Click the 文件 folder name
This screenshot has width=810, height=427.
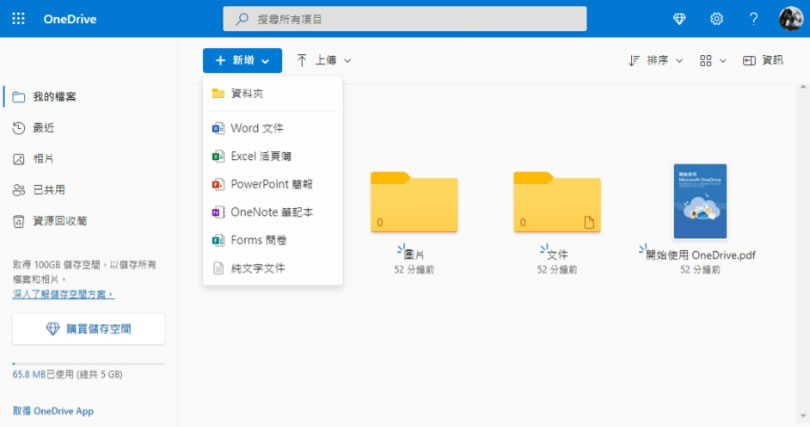click(x=557, y=255)
